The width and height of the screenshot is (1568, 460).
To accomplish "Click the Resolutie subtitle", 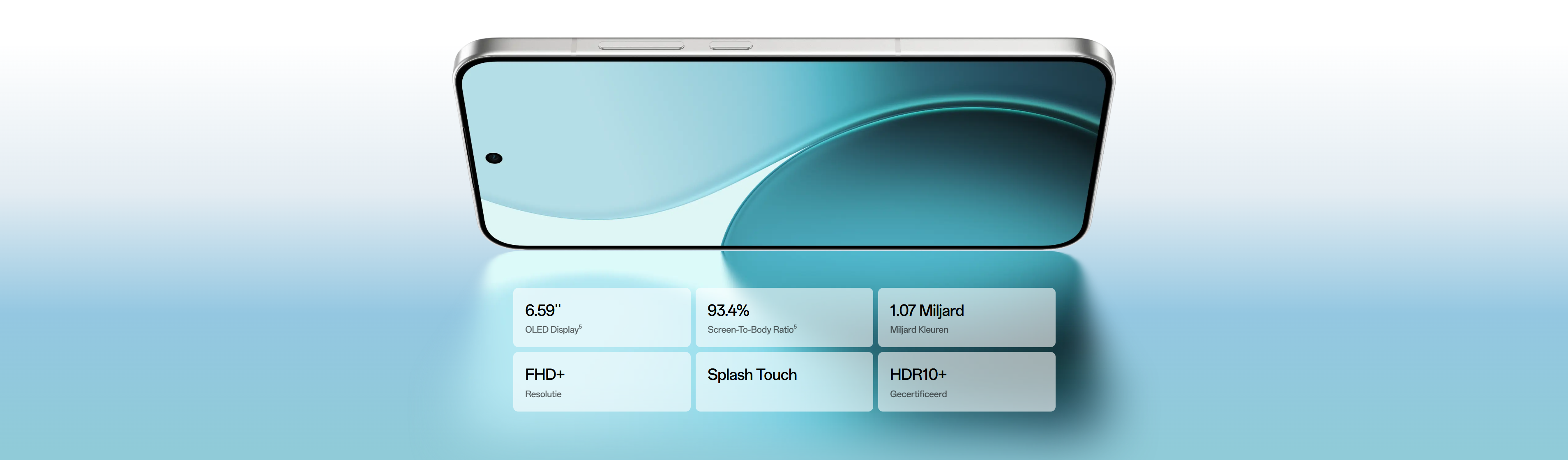I will tap(543, 394).
